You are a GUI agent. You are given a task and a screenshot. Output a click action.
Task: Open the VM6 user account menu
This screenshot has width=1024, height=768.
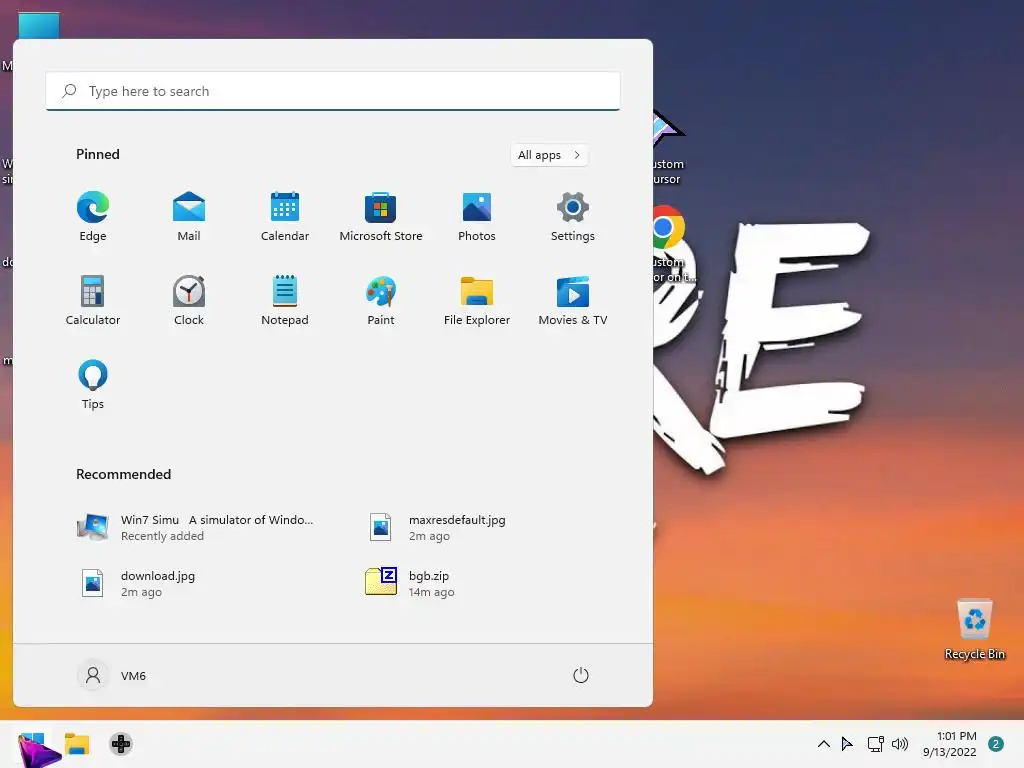[112, 675]
